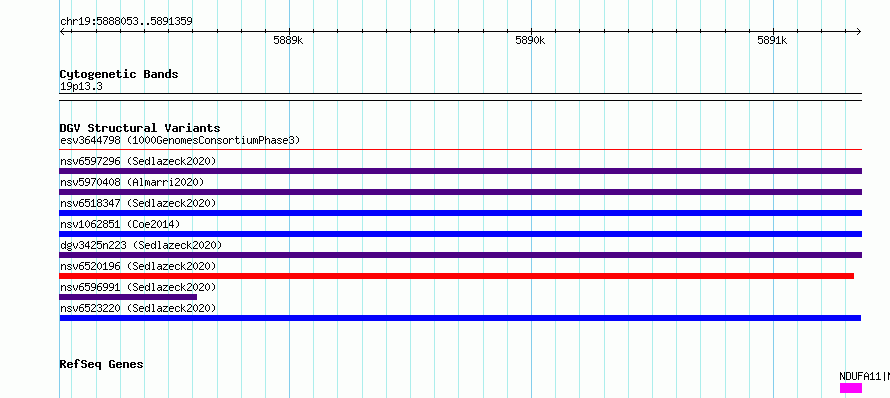
Task: Open the dgv3425n223 (Sedlazeck2020) label
Action: pos(141,245)
